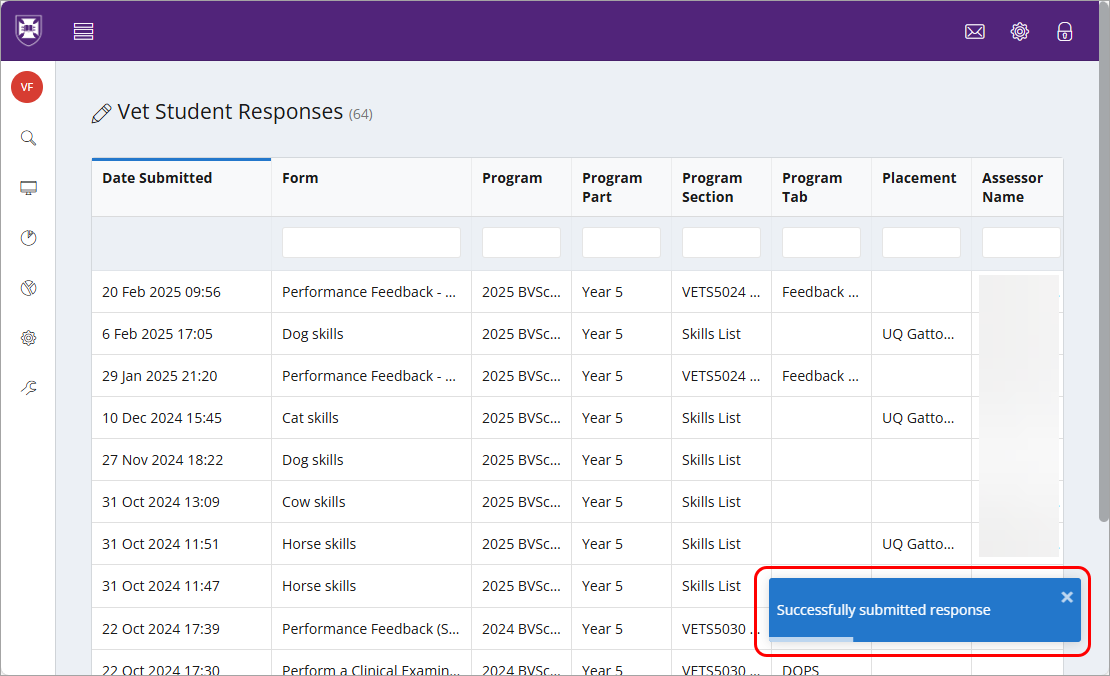Open the pie chart sidebar icon
The height and width of the screenshot is (676, 1110).
click(28, 238)
